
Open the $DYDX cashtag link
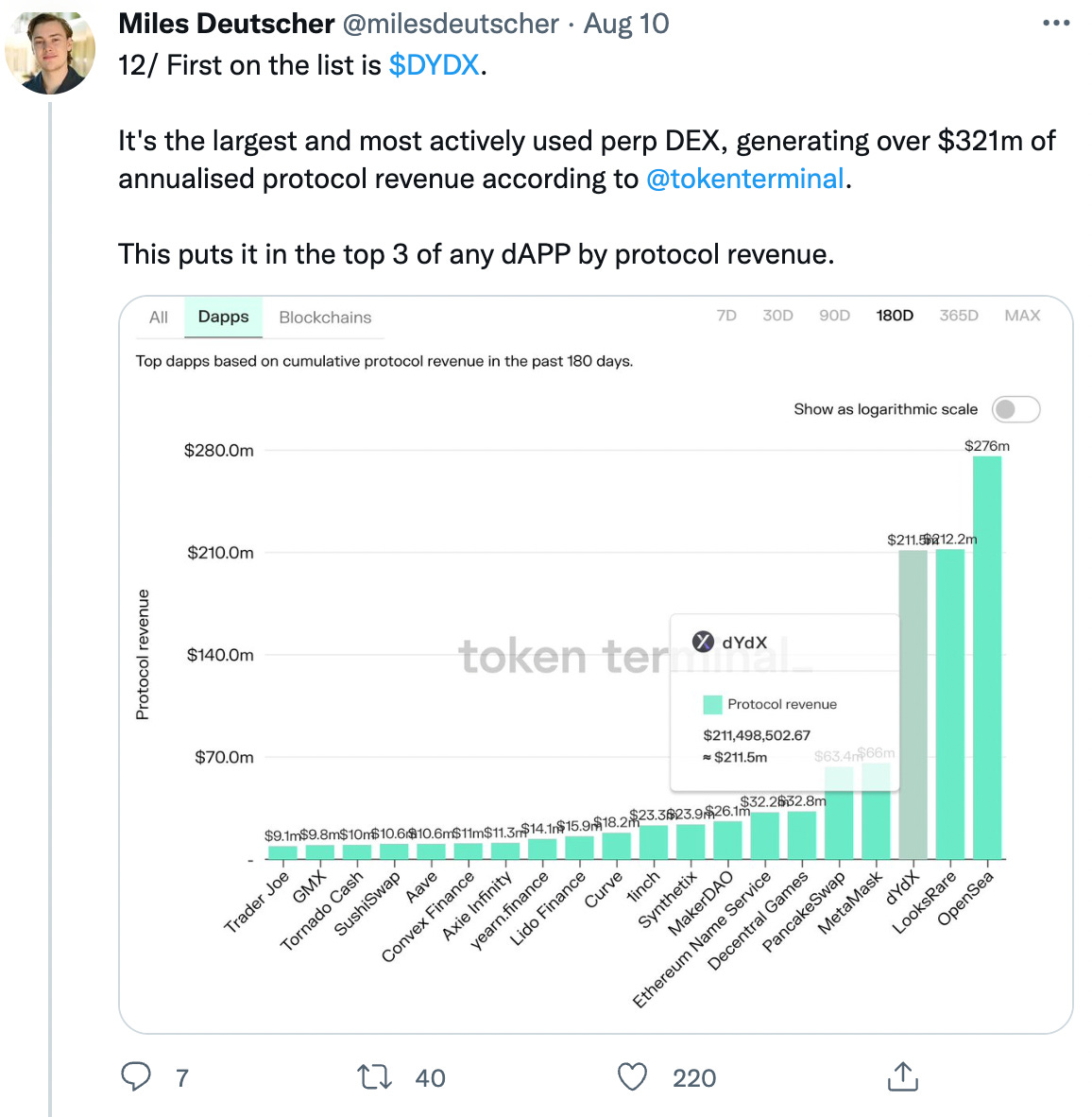[434, 65]
